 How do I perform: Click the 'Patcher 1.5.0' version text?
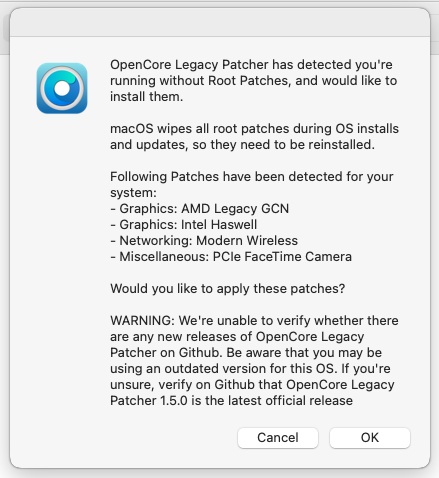tap(149, 400)
